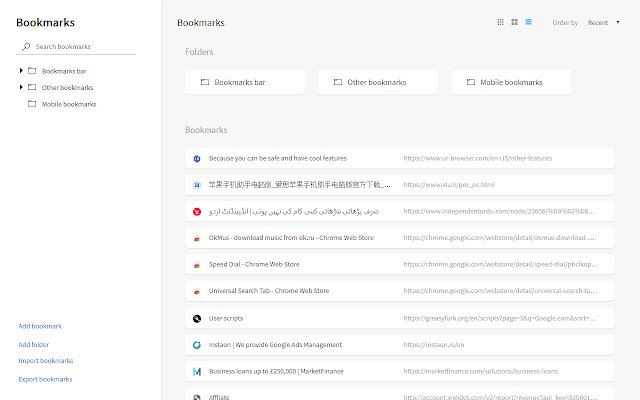This screenshot has height=400, width=640.
Task: Click the speed-dial webstore URL text
Action: pyautogui.click(x=501, y=264)
